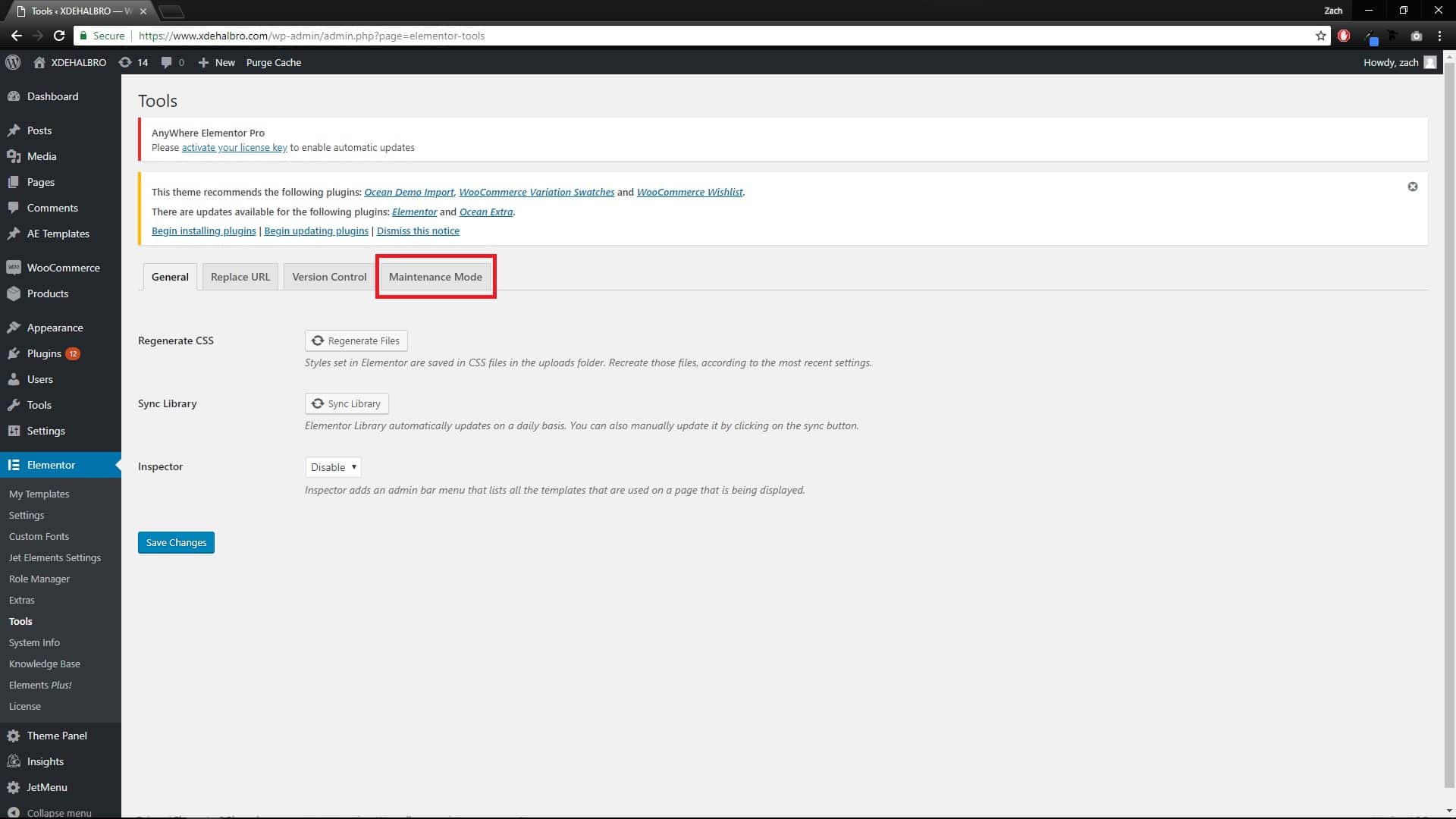Viewport: 1456px width, 819px height.
Task: Open Knowledge Base submenu item
Action: pyautogui.click(x=45, y=664)
